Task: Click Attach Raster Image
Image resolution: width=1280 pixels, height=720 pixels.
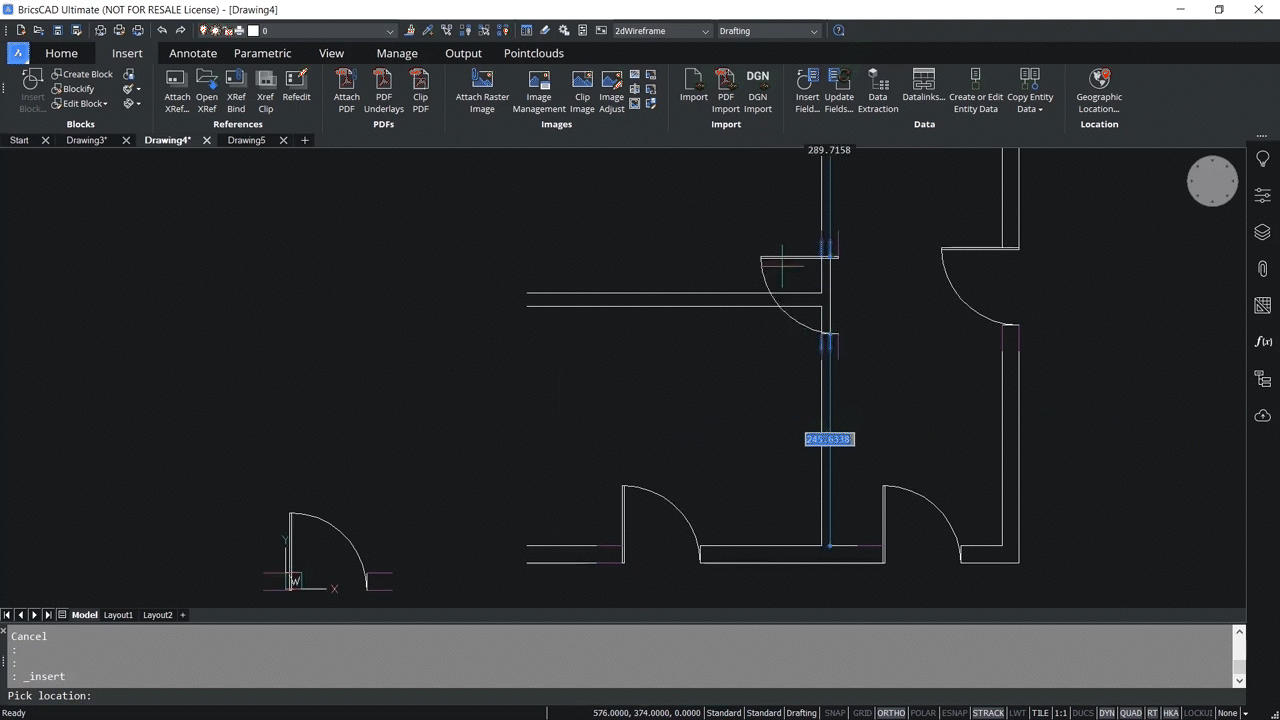Action: 482,91
